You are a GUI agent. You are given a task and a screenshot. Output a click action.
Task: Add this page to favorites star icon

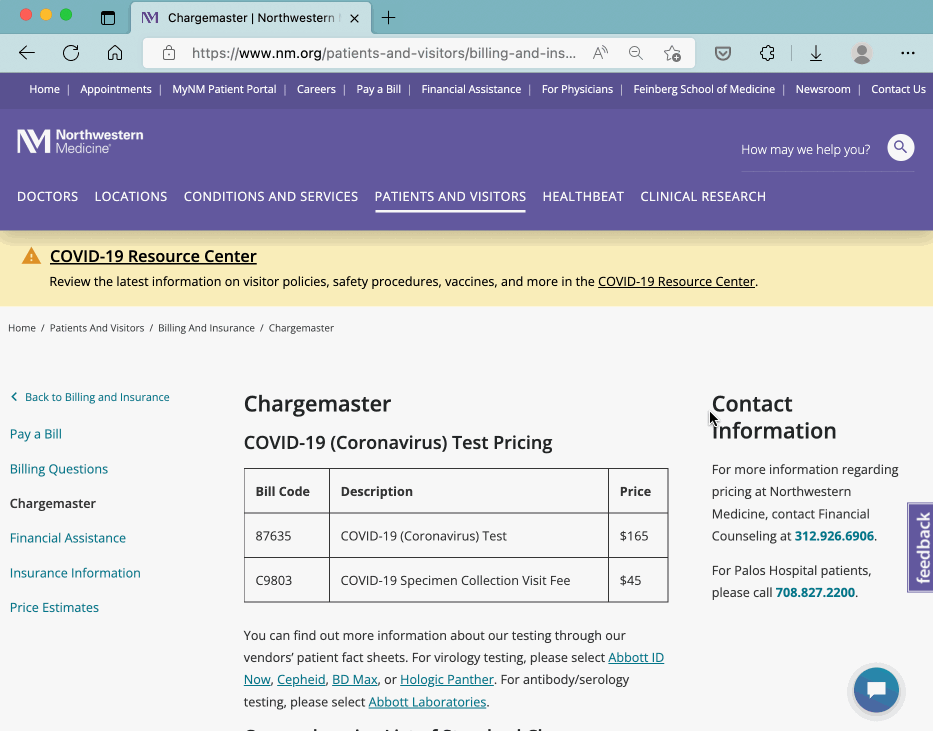[x=672, y=53]
